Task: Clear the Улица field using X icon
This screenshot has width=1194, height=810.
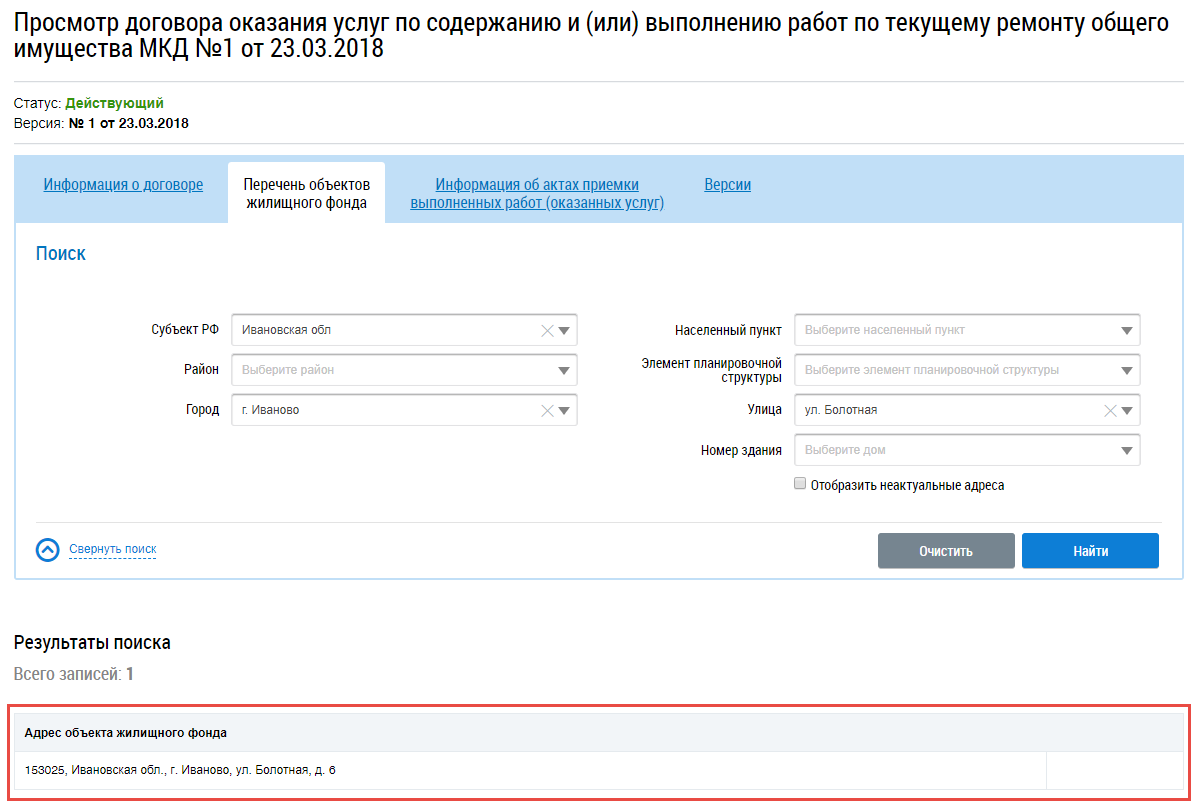Action: coord(1110,410)
